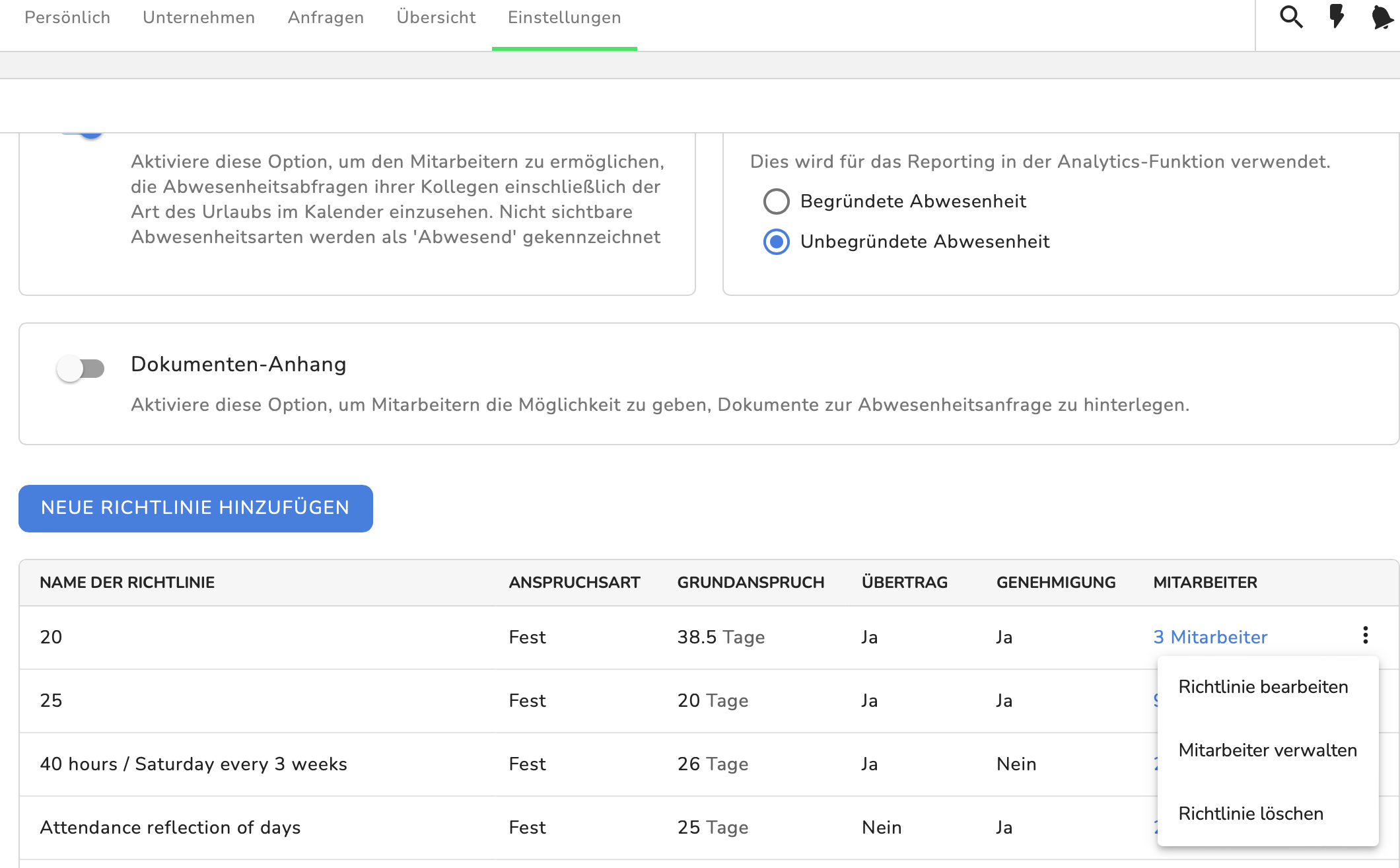Open the Anfragen tab
1400x868 pixels.
(326, 18)
